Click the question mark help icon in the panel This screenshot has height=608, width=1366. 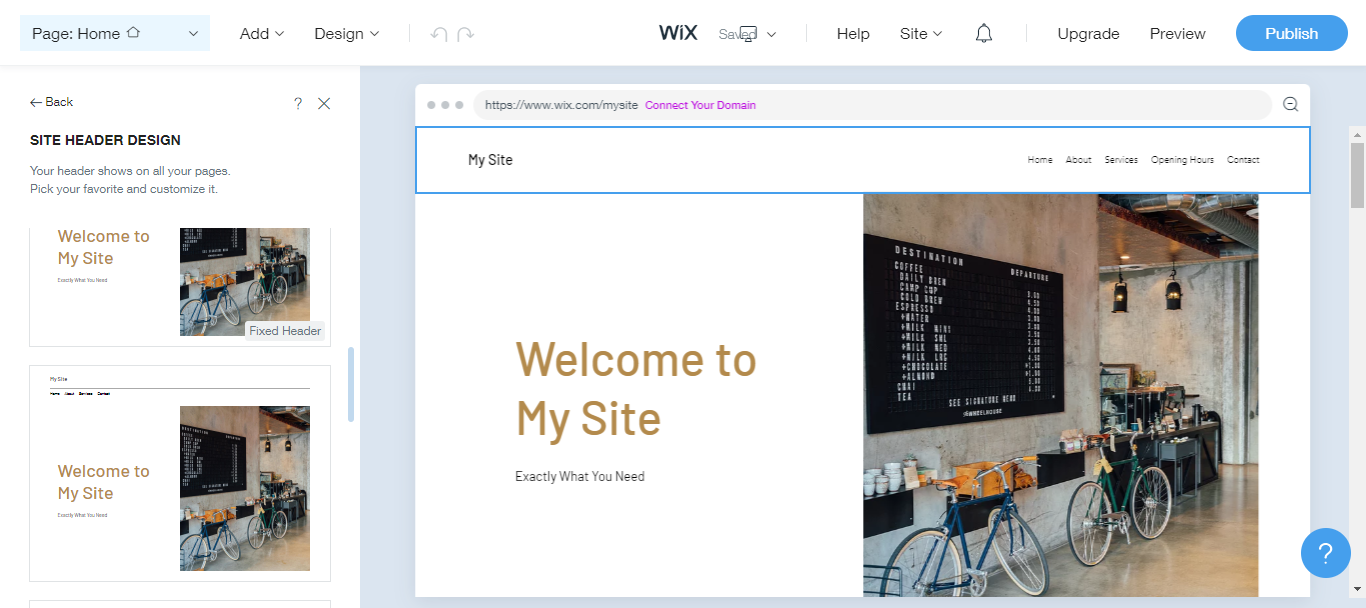(298, 103)
